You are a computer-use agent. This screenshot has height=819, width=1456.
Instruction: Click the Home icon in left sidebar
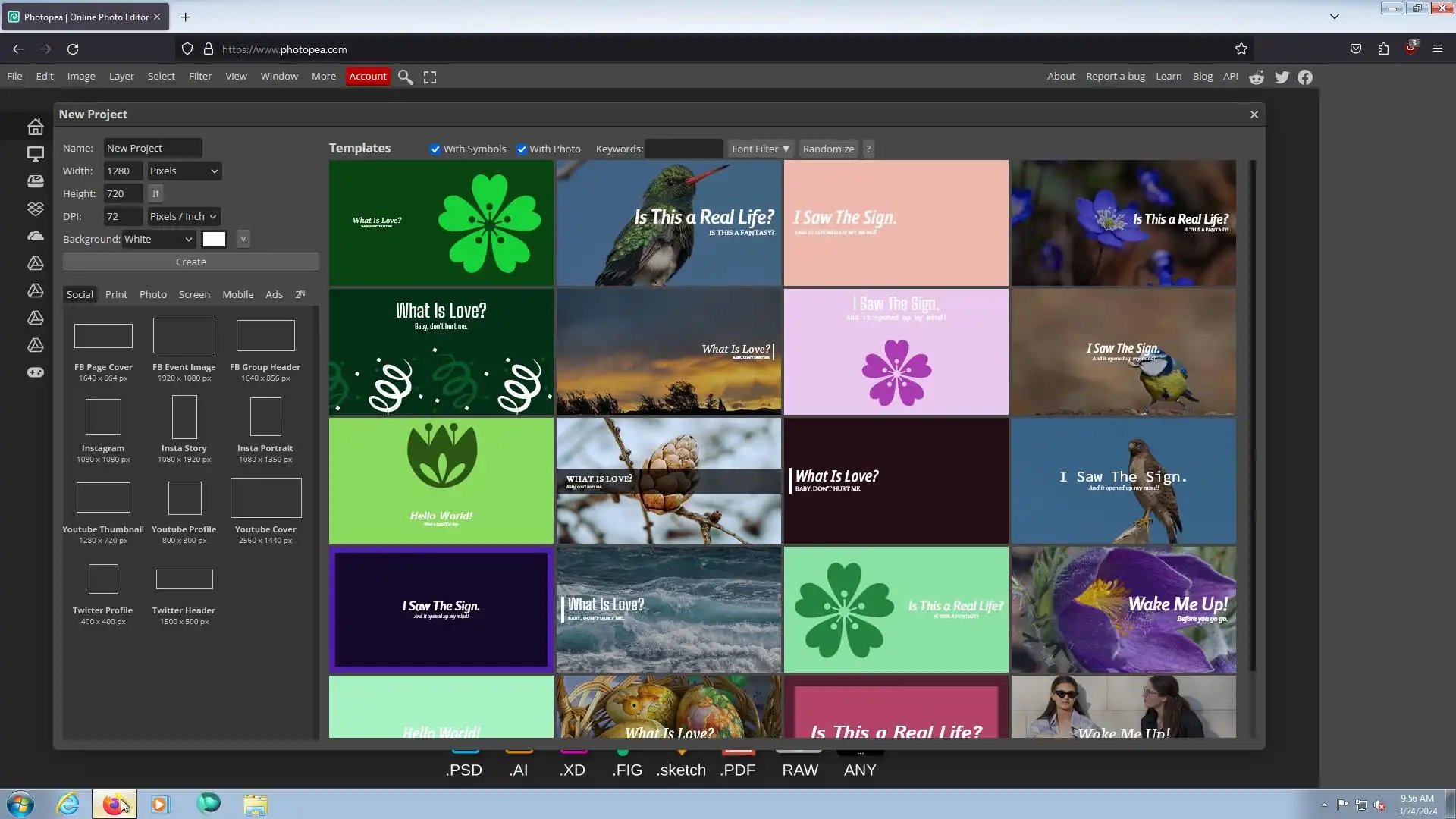click(x=35, y=127)
